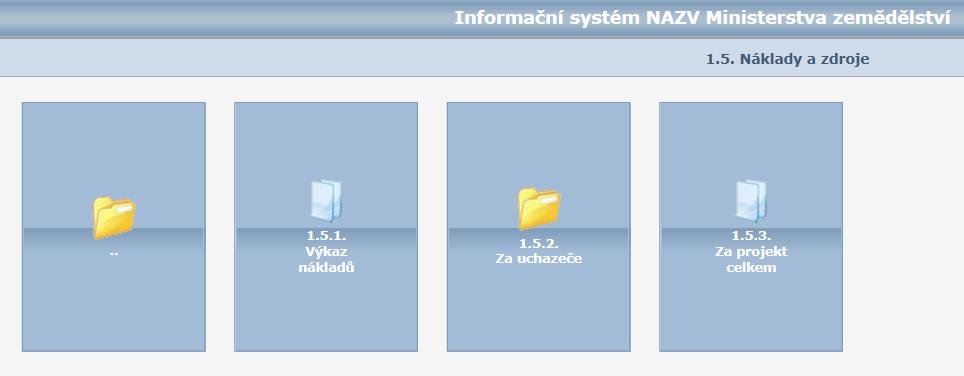
Task: Open the parent folder icon labeled '..'
Action: (114, 217)
